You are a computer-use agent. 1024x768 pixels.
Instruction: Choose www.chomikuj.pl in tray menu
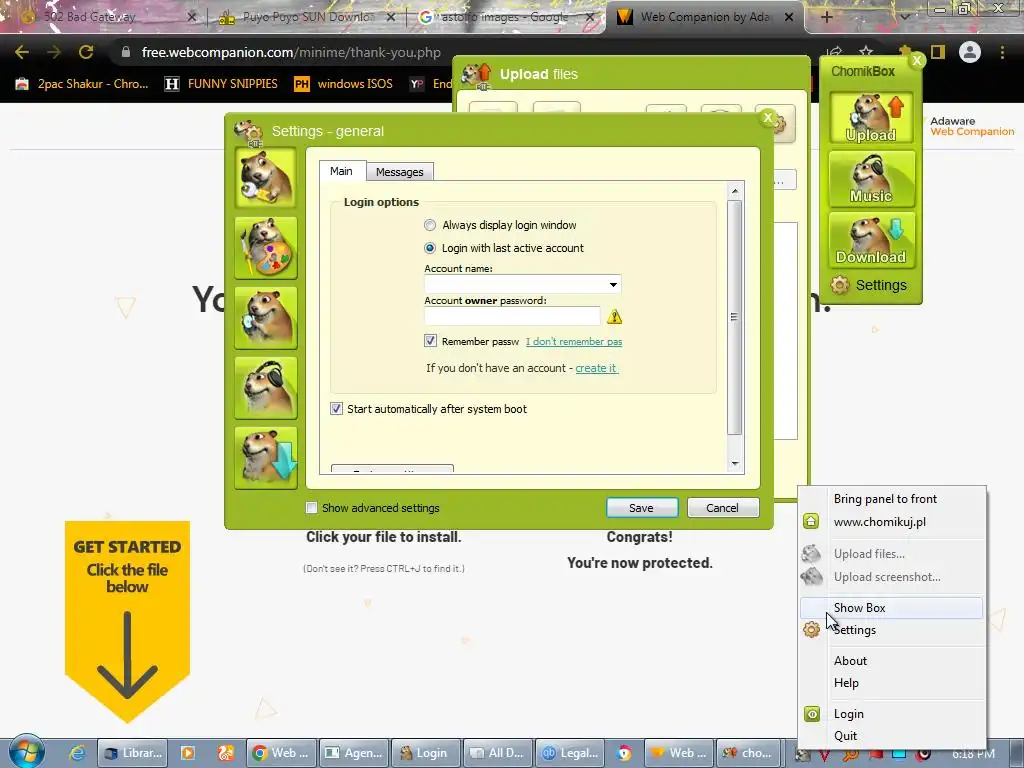[892, 522]
